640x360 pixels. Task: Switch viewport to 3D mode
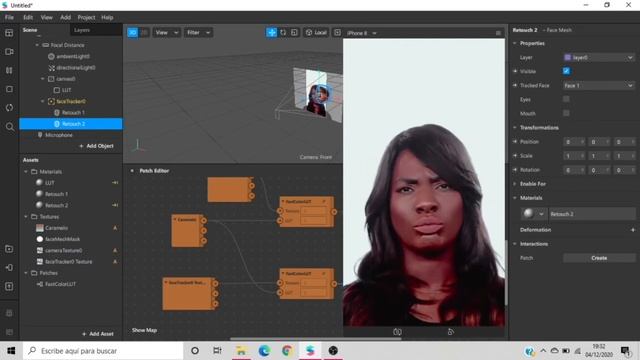[133, 33]
